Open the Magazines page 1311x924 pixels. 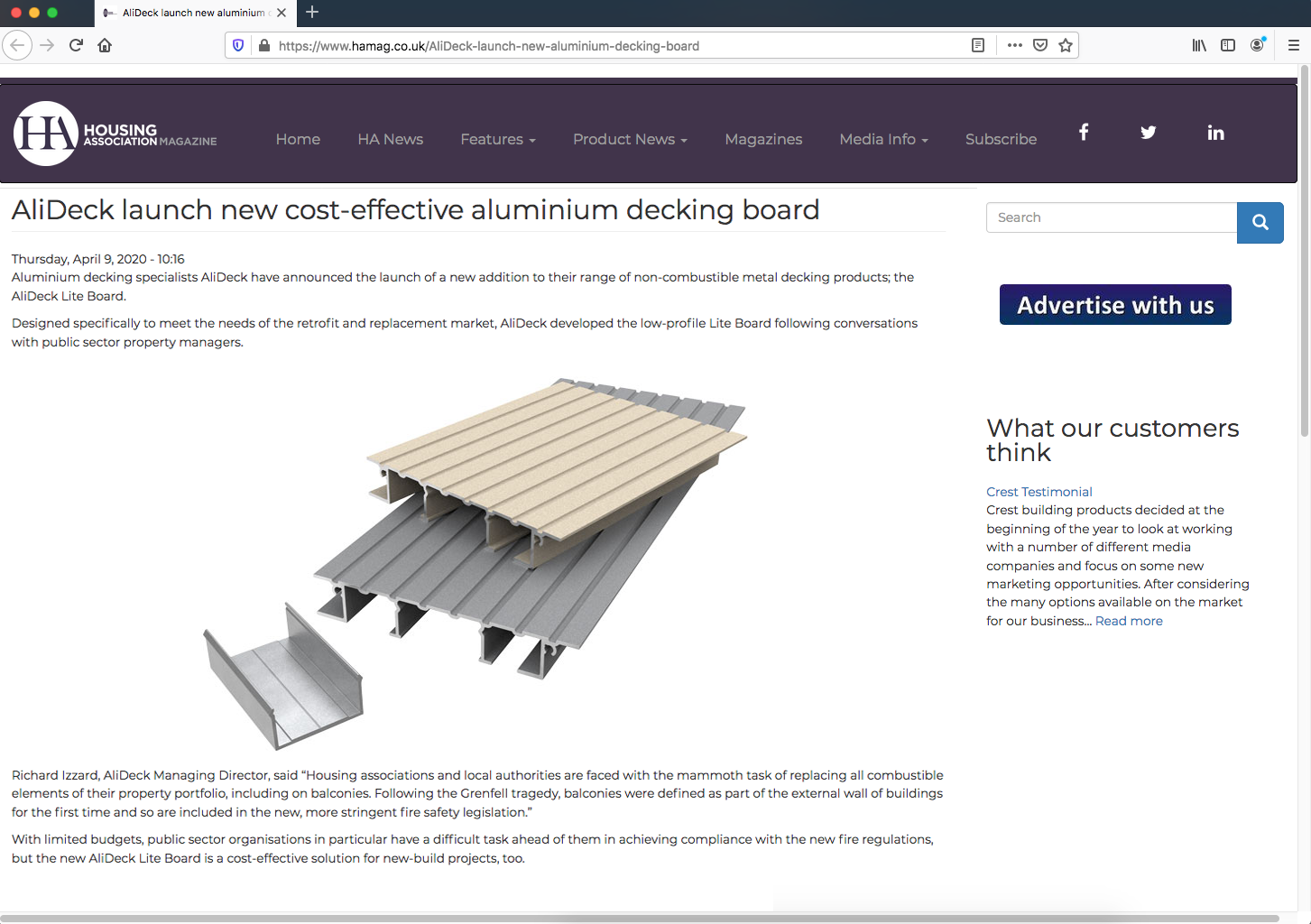(x=763, y=139)
